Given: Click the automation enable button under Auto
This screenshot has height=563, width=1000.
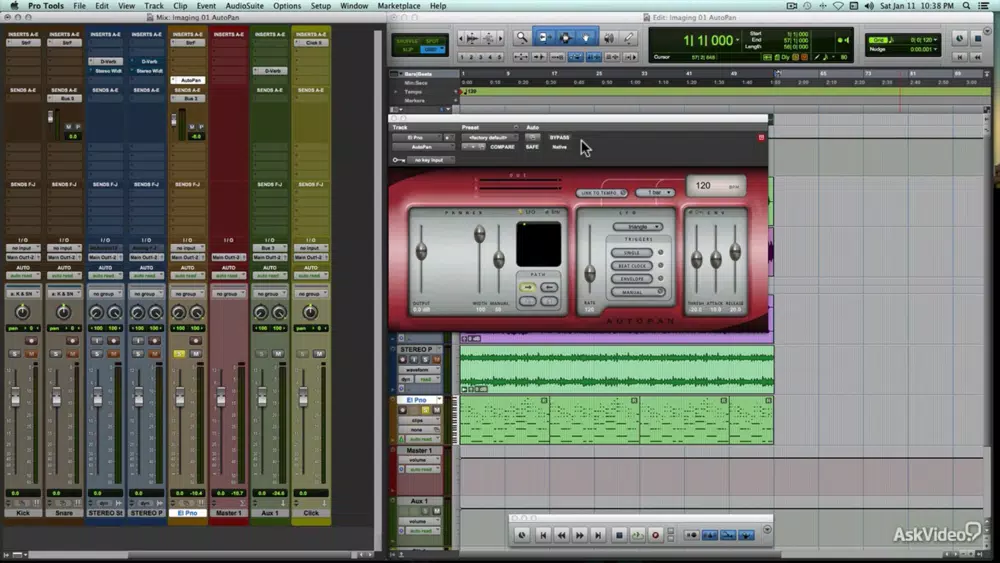Looking at the screenshot, I should point(532,137).
